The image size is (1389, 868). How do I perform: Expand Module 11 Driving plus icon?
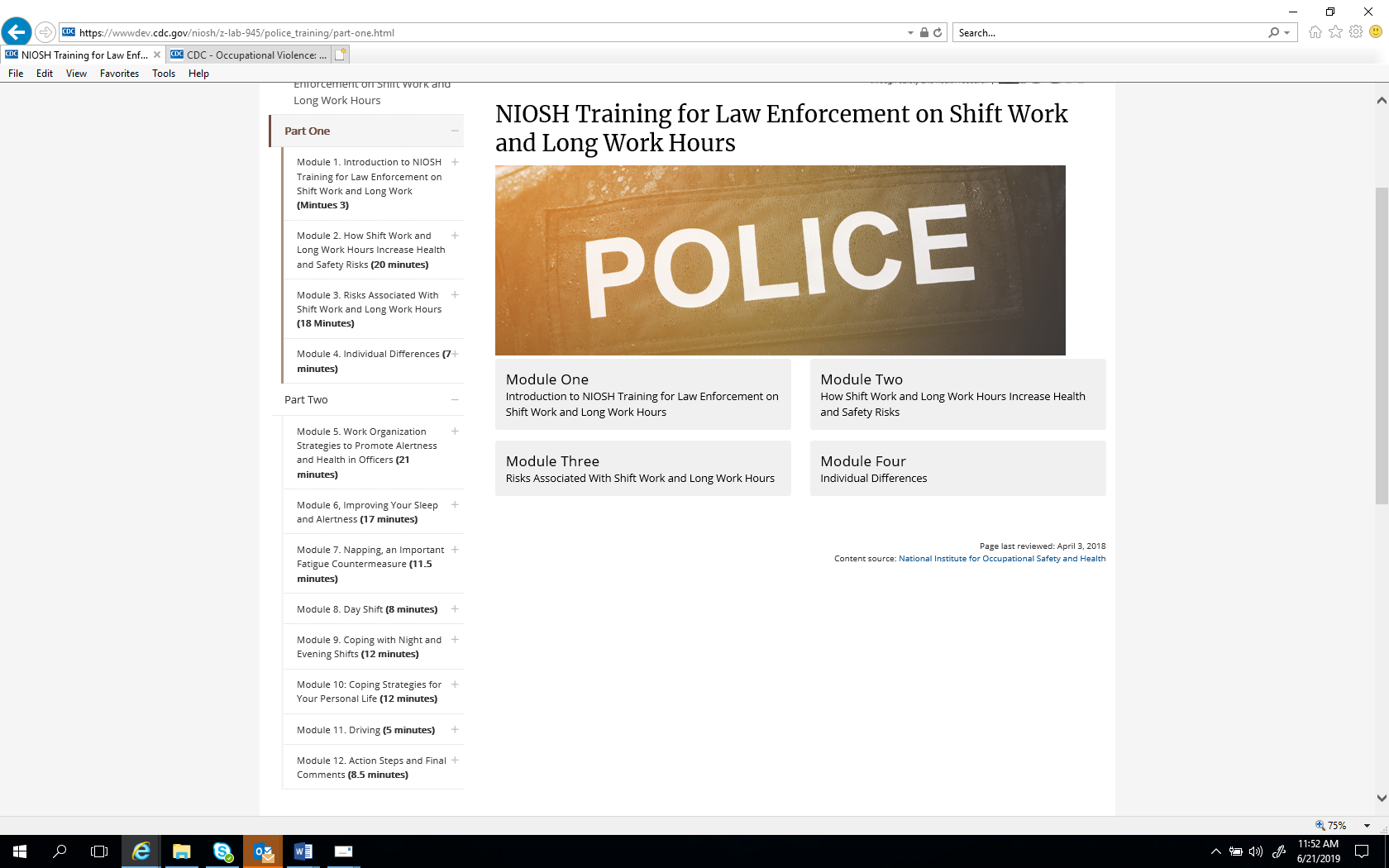point(455,730)
